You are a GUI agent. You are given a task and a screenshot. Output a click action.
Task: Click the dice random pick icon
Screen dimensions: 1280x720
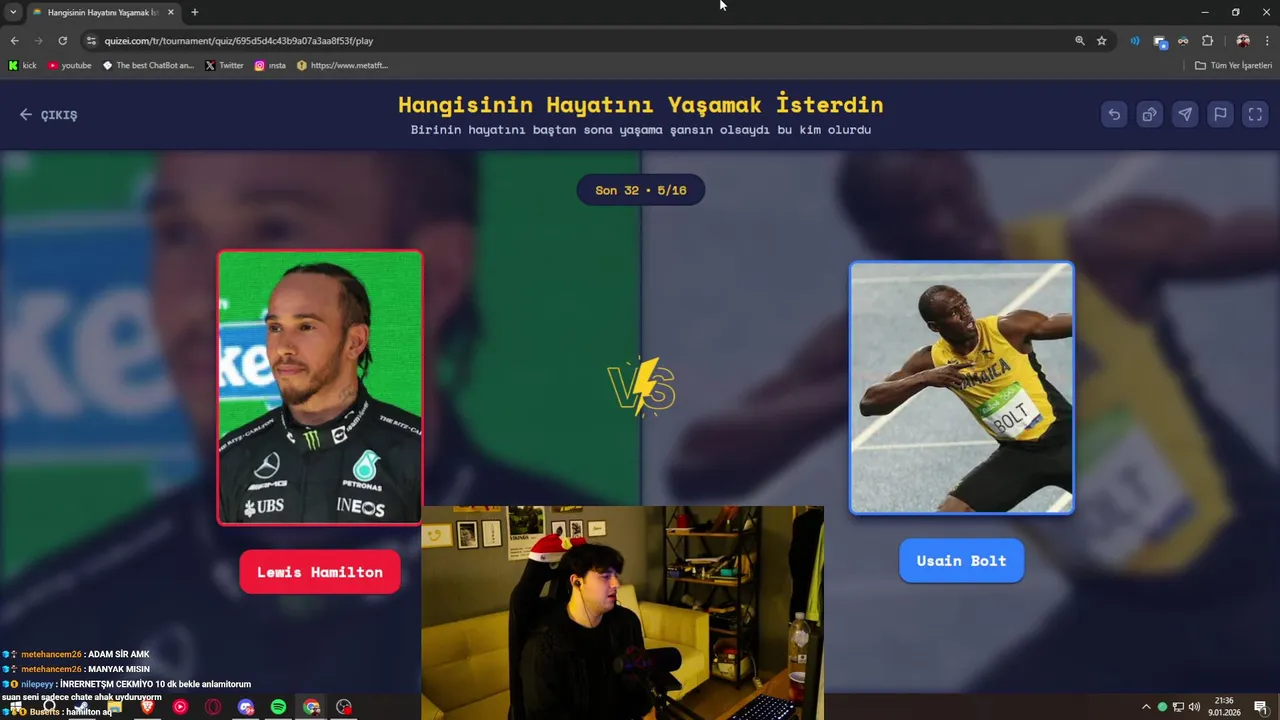coord(1150,114)
